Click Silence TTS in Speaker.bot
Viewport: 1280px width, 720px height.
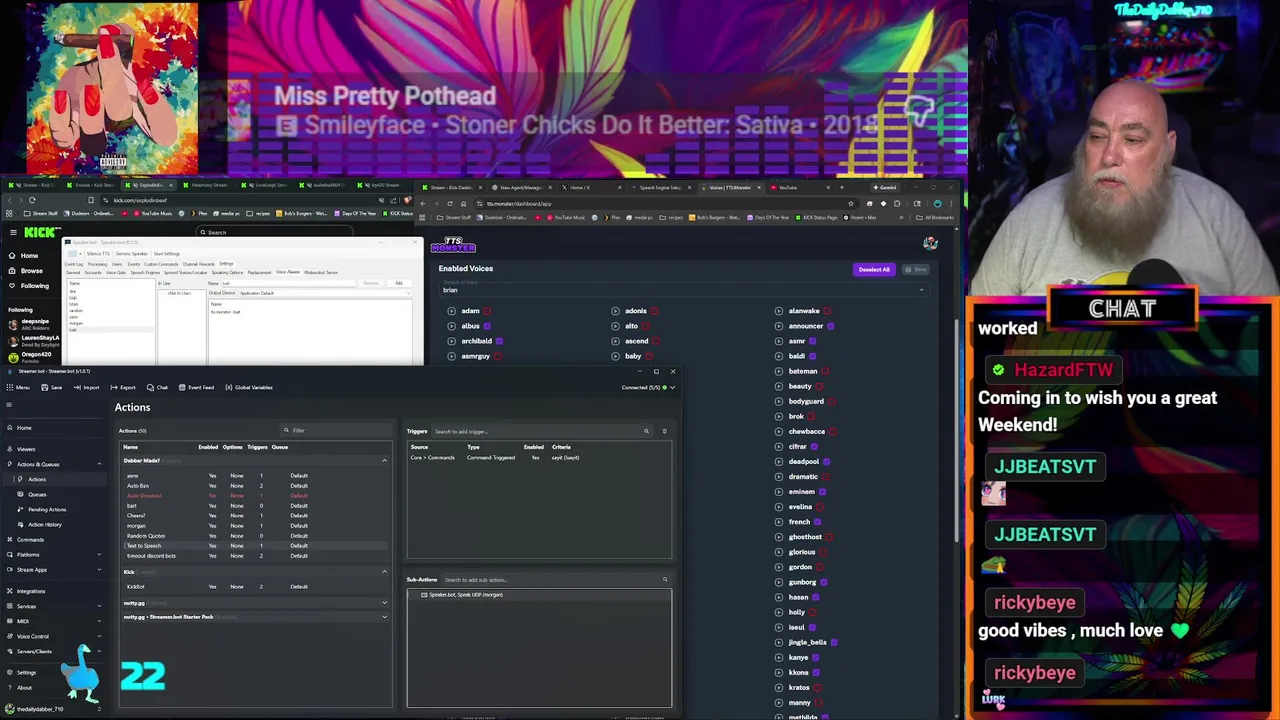tap(98, 253)
